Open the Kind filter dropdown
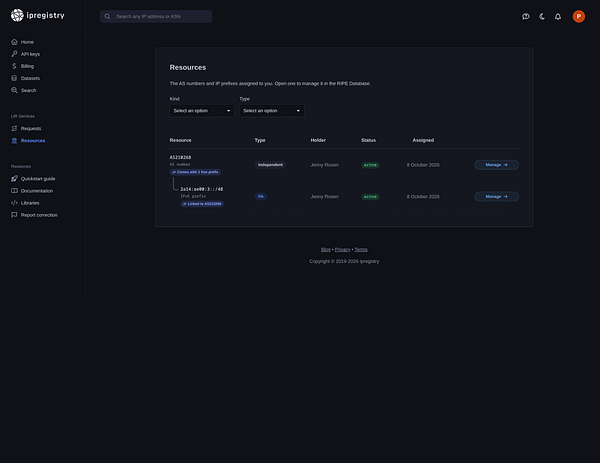Image resolution: width=600 pixels, height=463 pixels. [x=202, y=111]
